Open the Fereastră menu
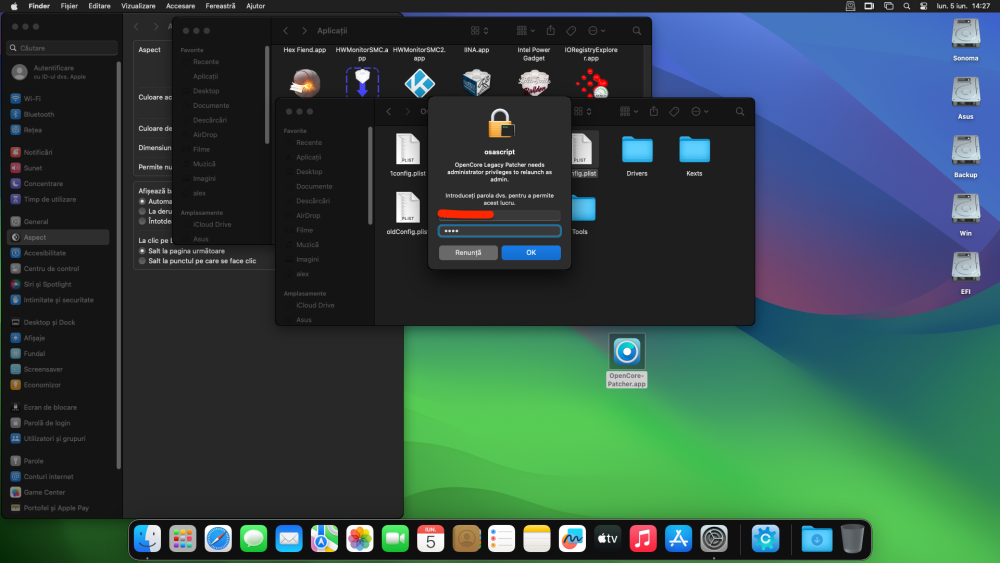This screenshot has width=1000, height=563. (x=220, y=6)
